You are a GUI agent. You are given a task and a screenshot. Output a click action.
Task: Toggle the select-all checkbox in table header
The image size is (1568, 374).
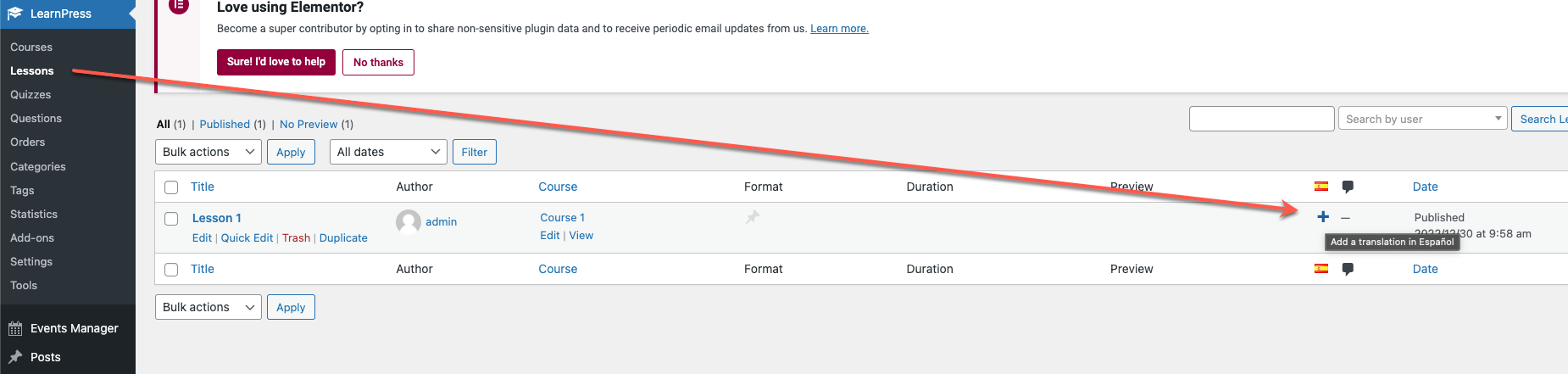click(171, 187)
